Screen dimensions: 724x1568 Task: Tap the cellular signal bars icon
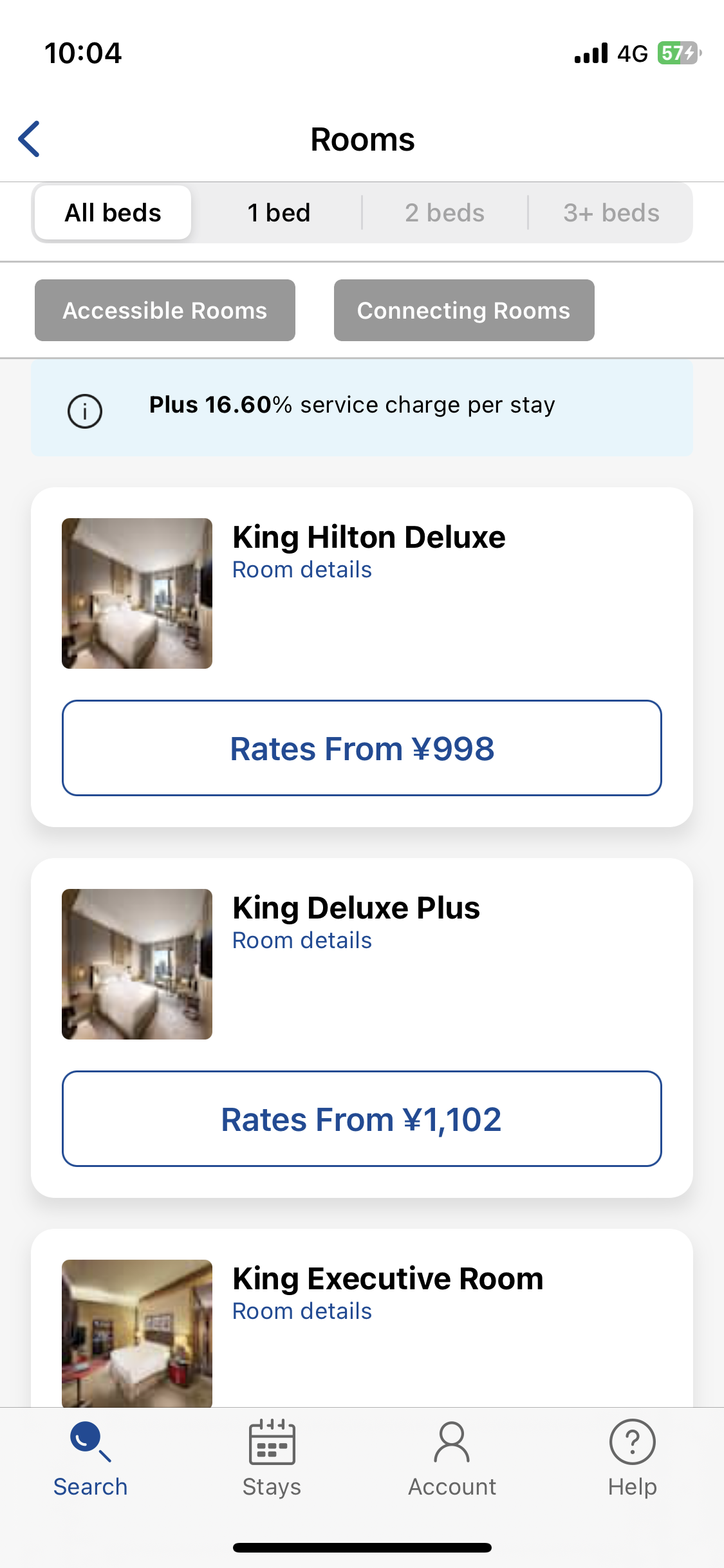coord(591,53)
